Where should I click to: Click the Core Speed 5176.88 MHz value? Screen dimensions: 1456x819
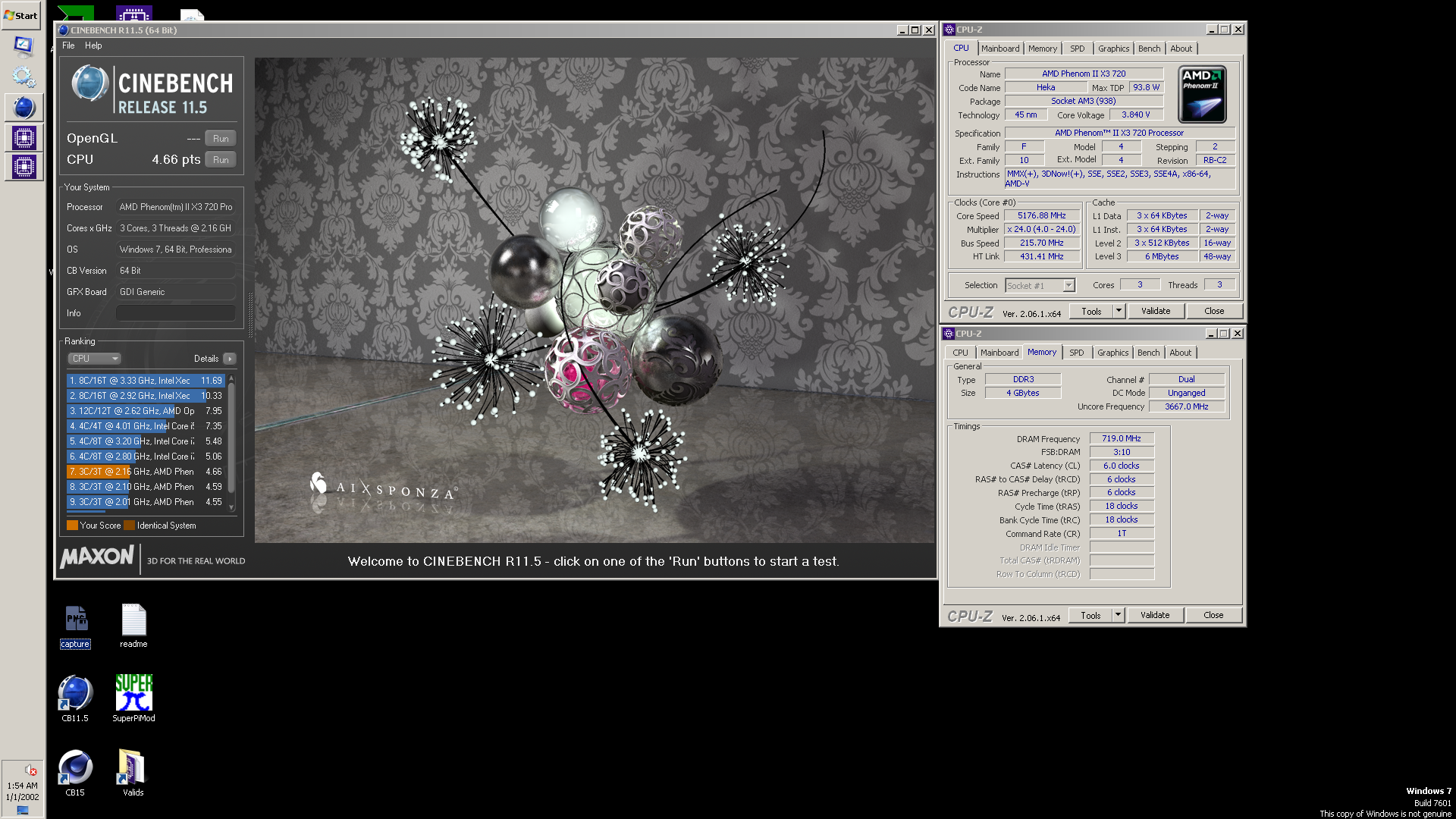tap(1042, 216)
